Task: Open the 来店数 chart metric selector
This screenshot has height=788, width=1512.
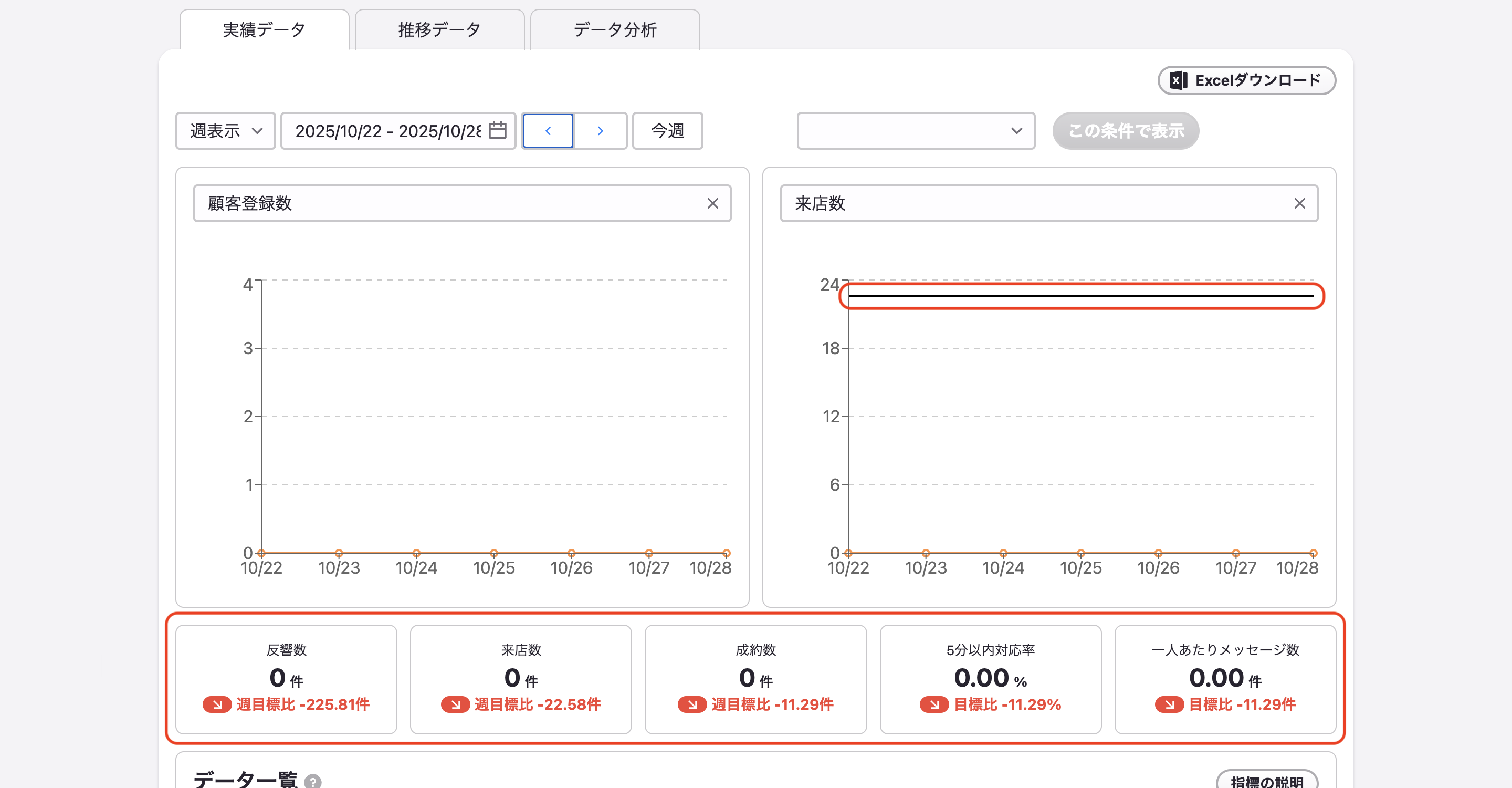Action: point(1048,203)
